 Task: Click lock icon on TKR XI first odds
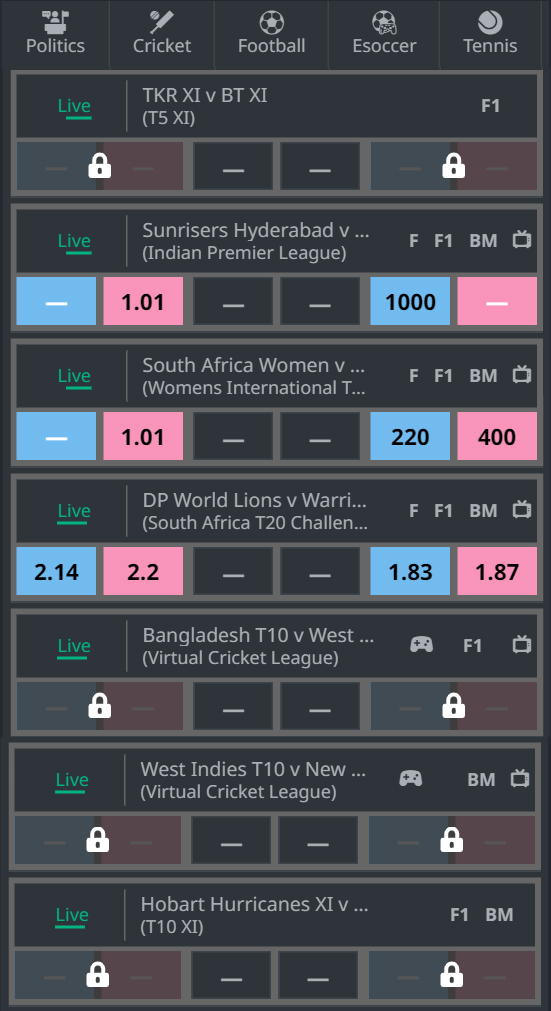[x=99, y=167]
